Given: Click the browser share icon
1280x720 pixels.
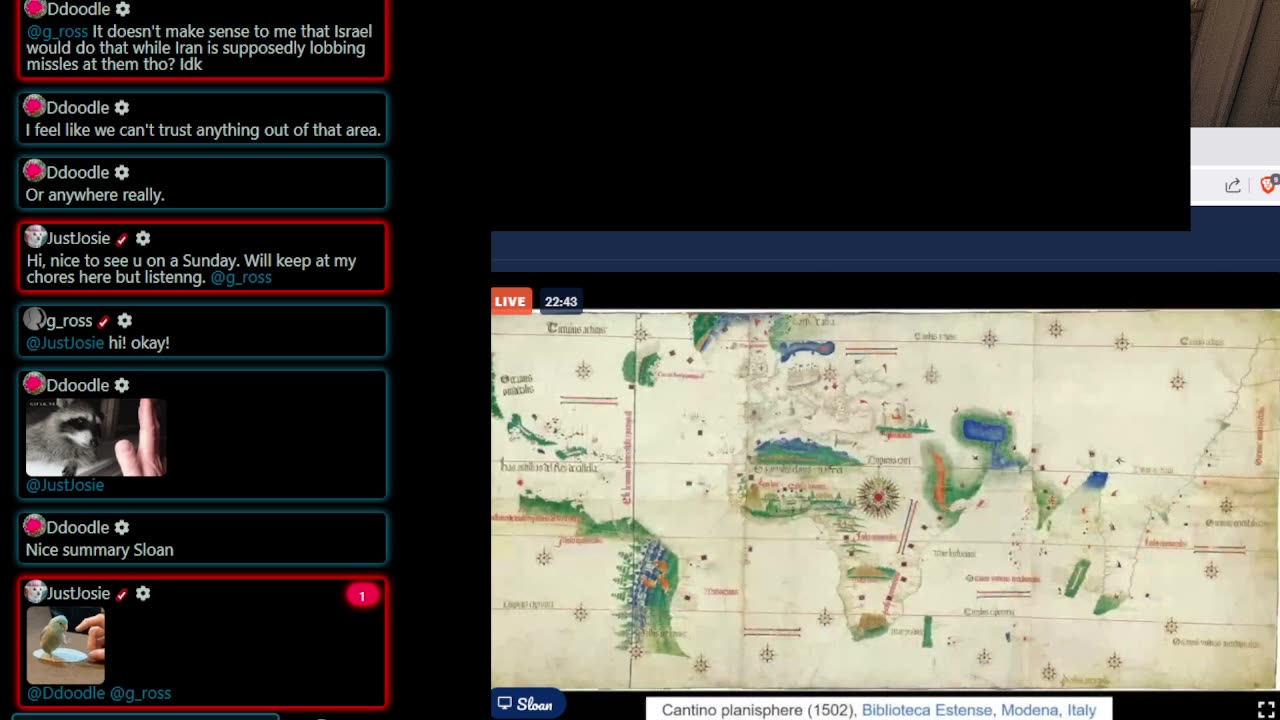Looking at the screenshot, I should click(1233, 186).
